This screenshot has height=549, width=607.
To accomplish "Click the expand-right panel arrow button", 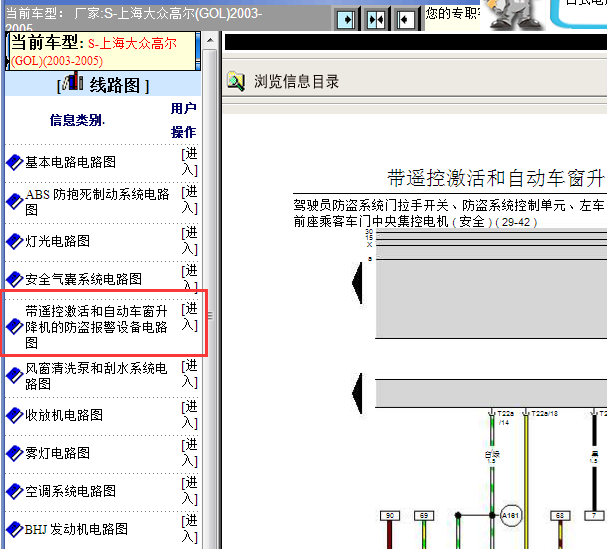I will 346,19.
